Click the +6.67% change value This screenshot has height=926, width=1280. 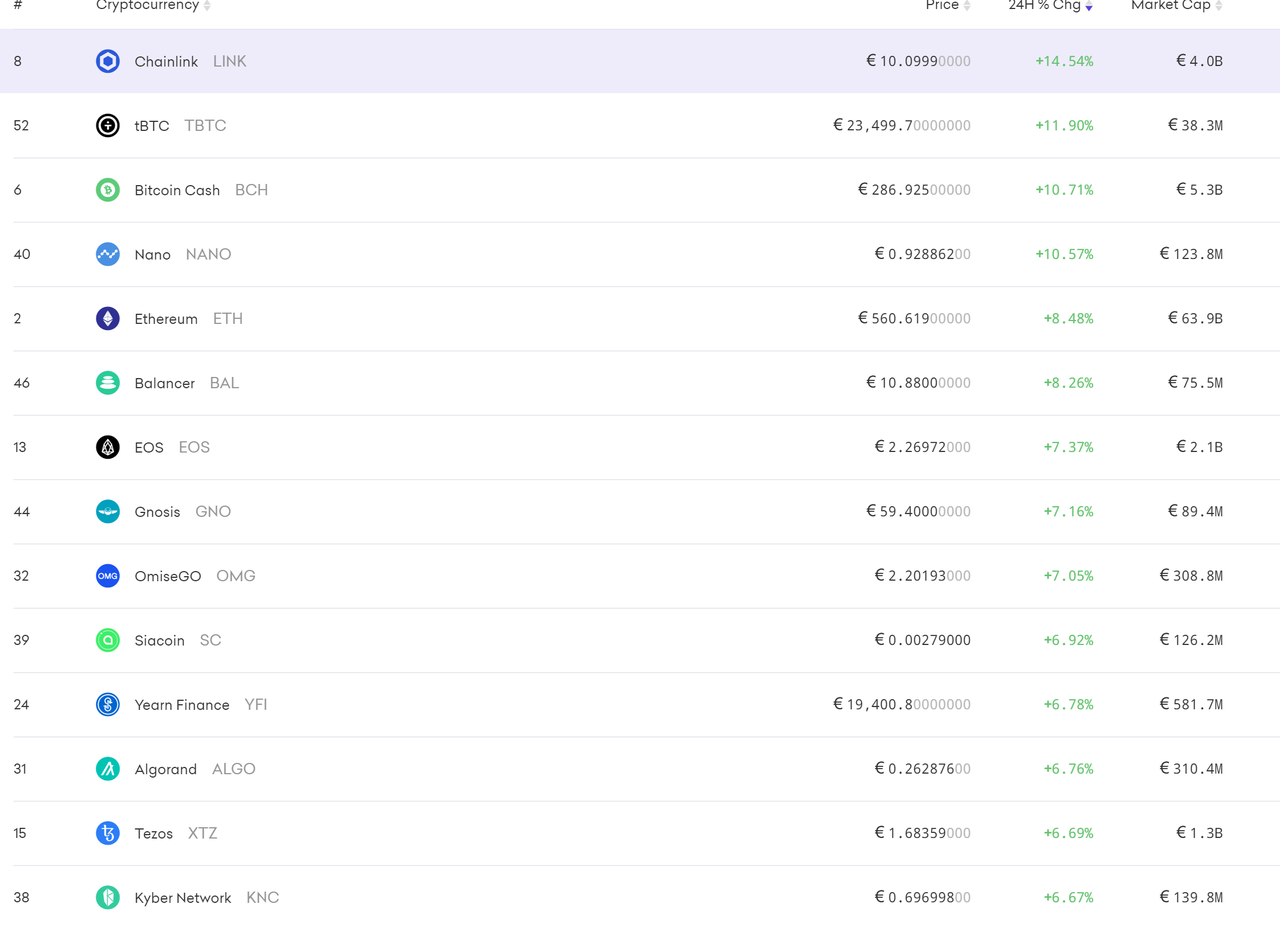tap(1068, 897)
